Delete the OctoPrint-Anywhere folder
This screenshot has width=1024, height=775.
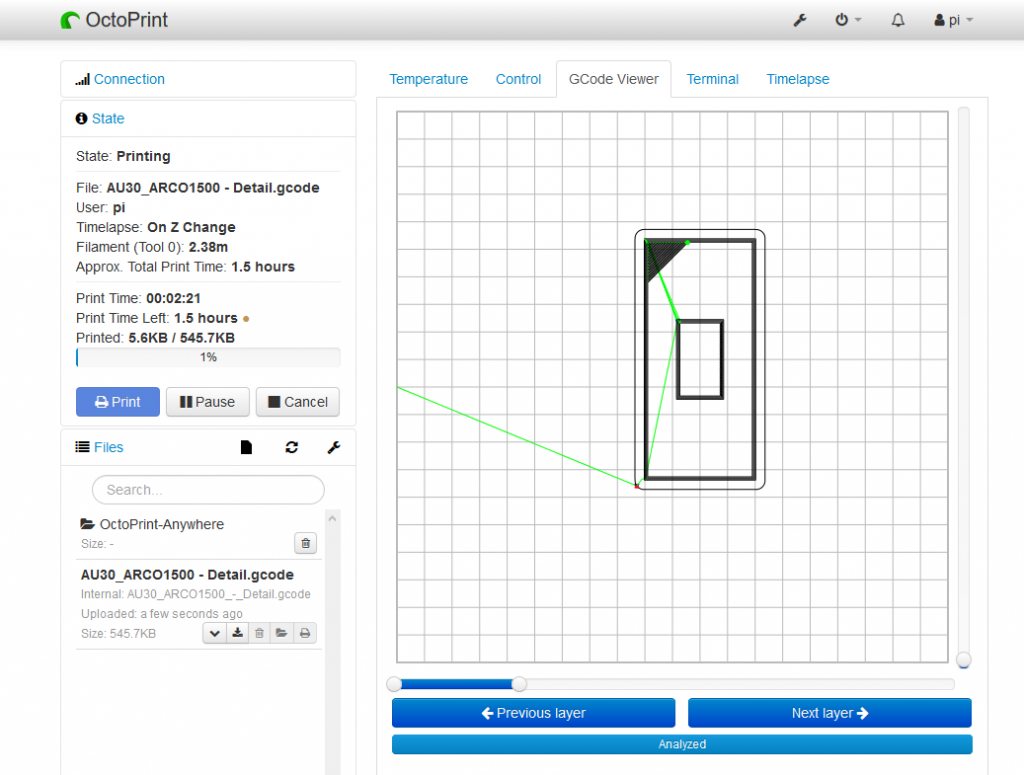point(306,543)
